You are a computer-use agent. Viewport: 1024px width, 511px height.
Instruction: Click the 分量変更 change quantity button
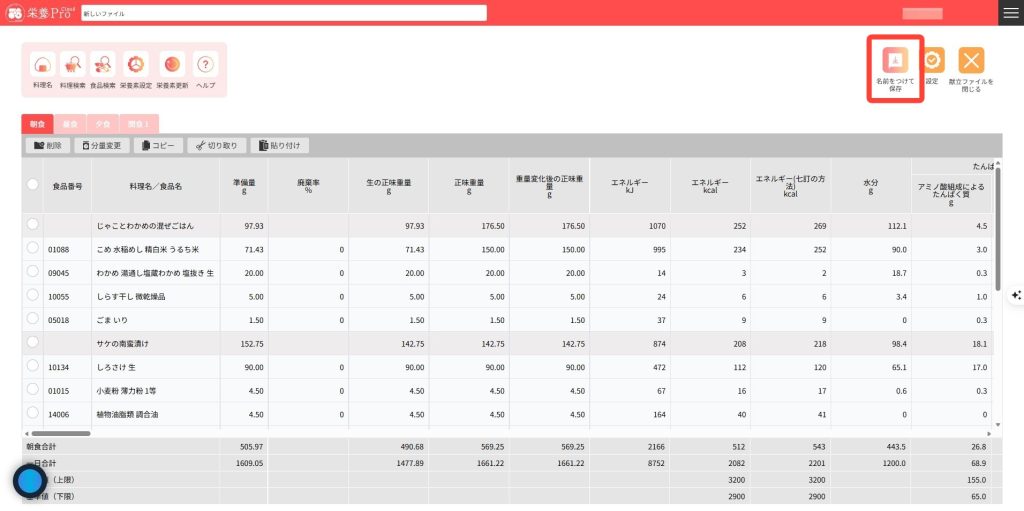pos(102,146)
